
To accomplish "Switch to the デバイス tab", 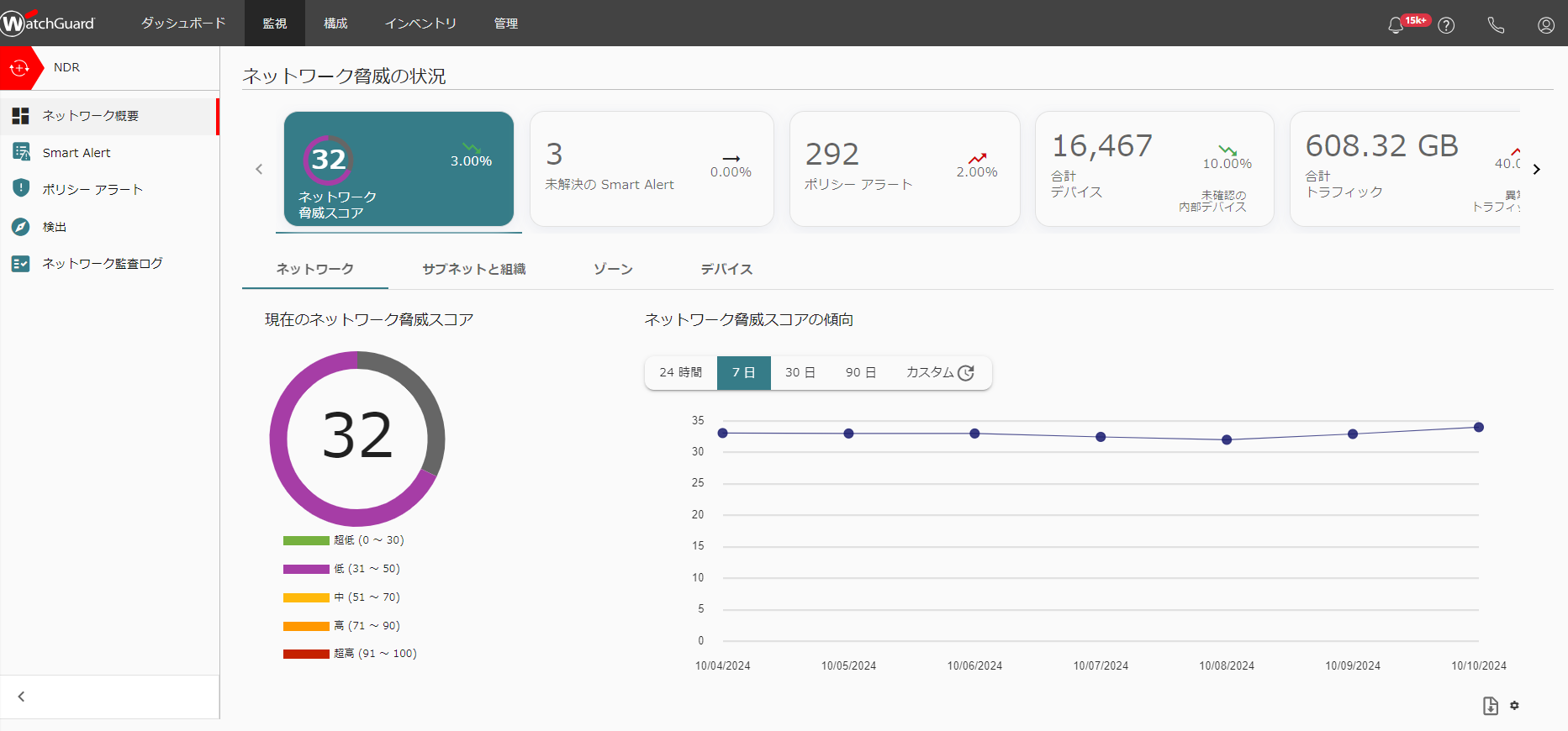I will pyautogui.click(x=727, y=269).
